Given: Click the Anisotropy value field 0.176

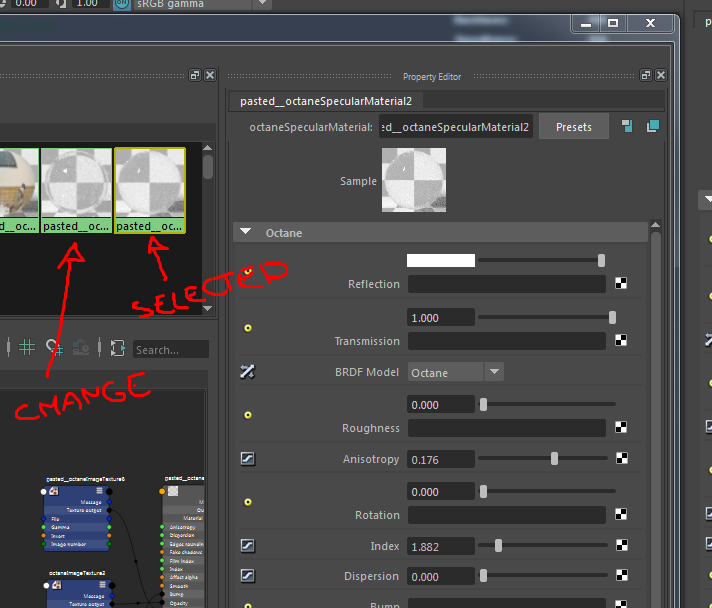Looking at the screenshot, I should tap(441, 459).
